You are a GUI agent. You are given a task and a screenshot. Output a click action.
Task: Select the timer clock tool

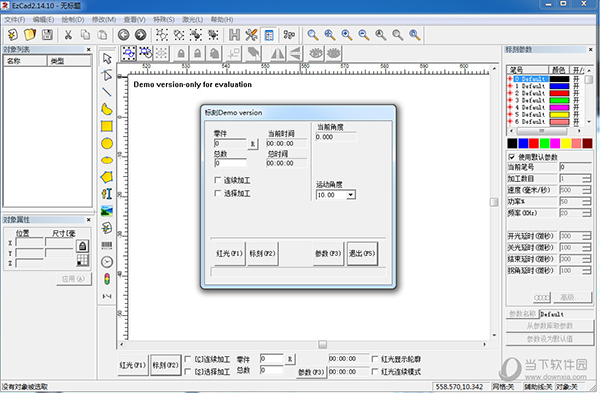click(107, 262)
